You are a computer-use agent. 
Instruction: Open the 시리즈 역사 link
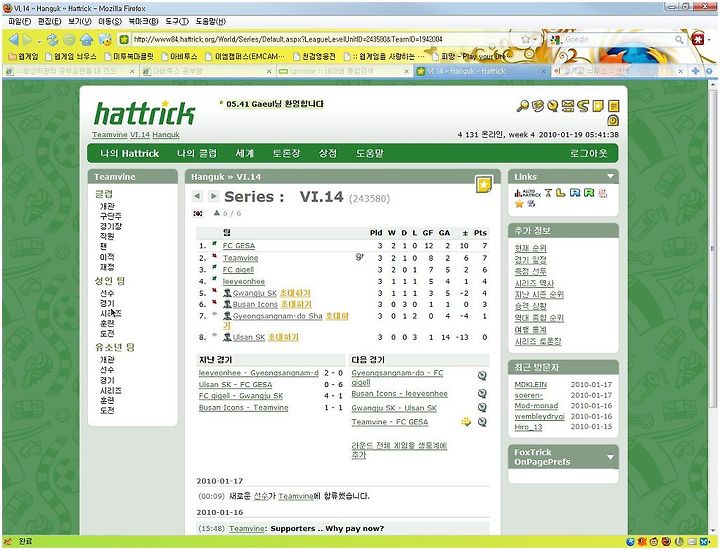534,283
